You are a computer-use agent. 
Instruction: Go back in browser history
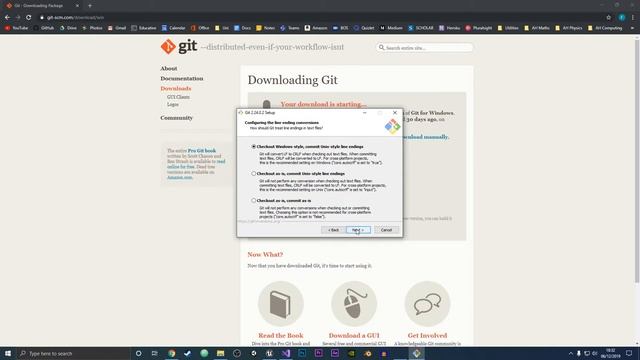[7, 18]
